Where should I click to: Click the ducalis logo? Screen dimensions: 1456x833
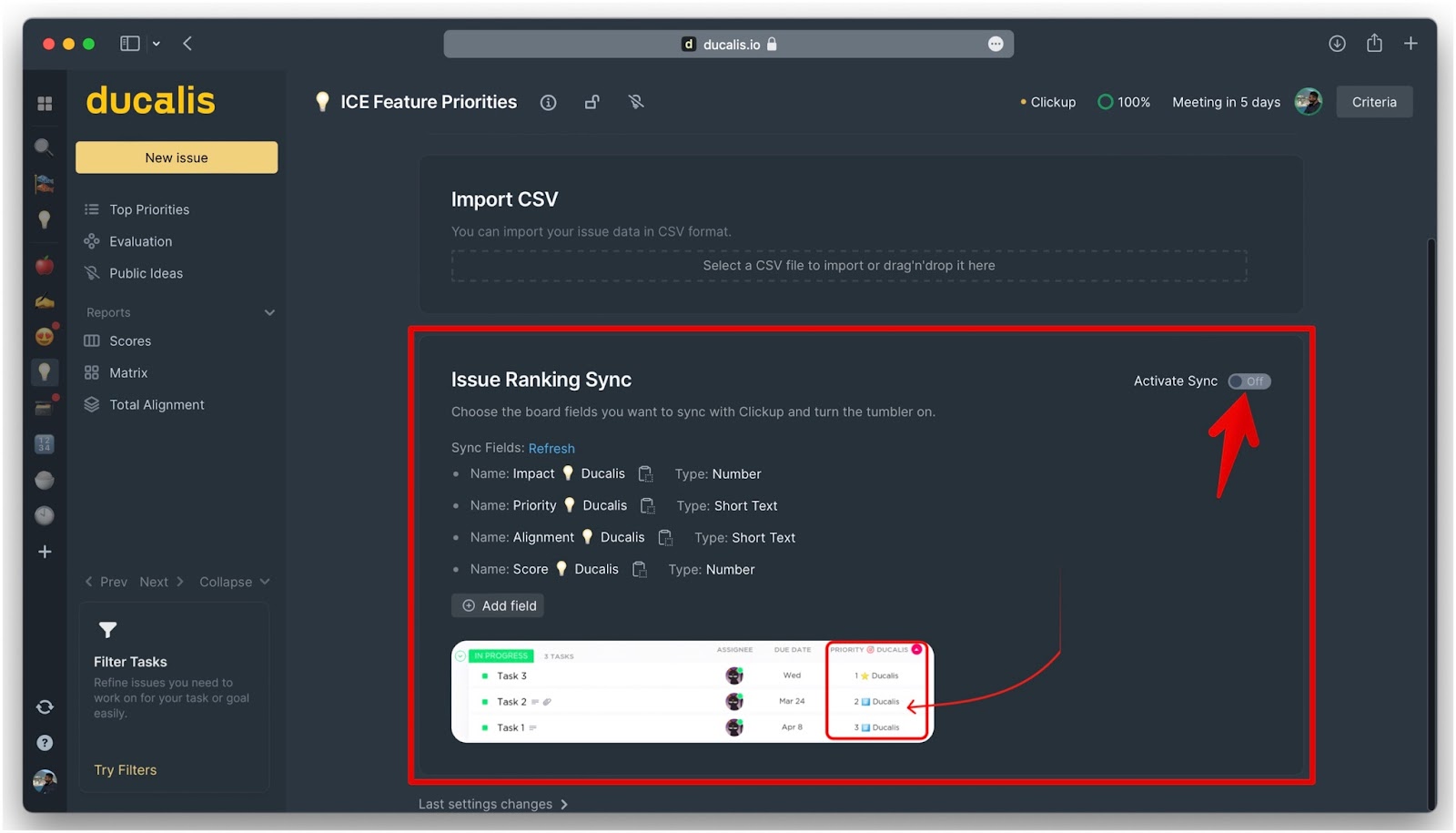150,100
